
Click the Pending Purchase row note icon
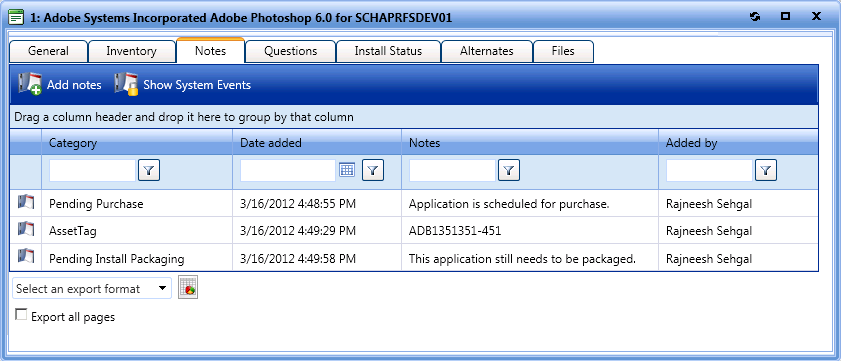click(26, 203)
